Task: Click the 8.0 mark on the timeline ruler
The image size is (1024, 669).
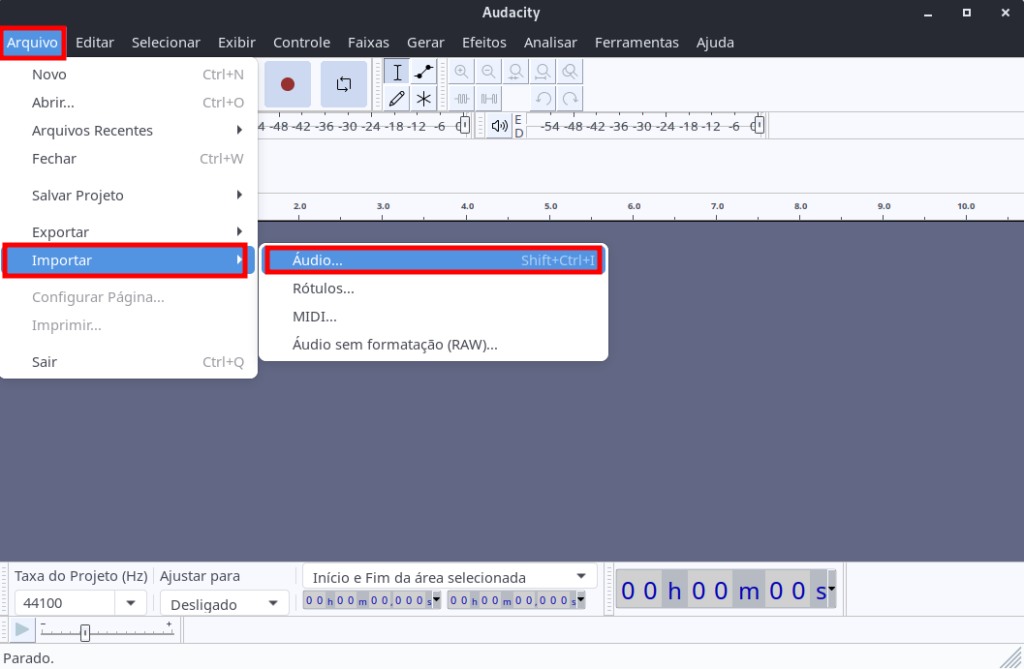Action: [801, 206]
